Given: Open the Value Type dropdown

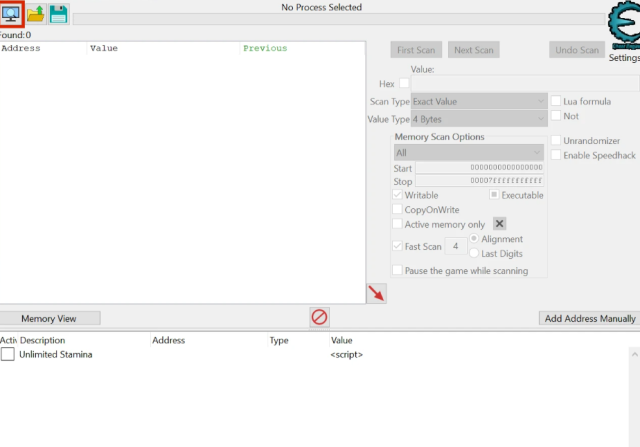Looking at the screenshot, I should tap(478, 119).
